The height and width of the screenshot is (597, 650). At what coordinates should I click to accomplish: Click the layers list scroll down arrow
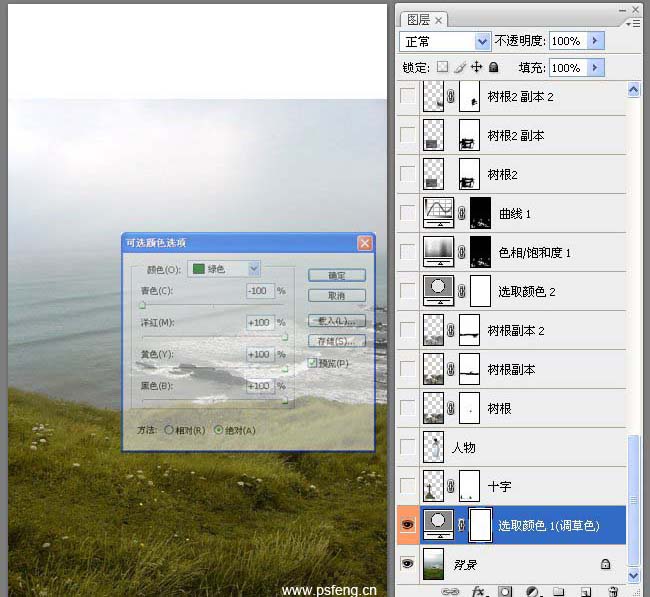point(633,575)
